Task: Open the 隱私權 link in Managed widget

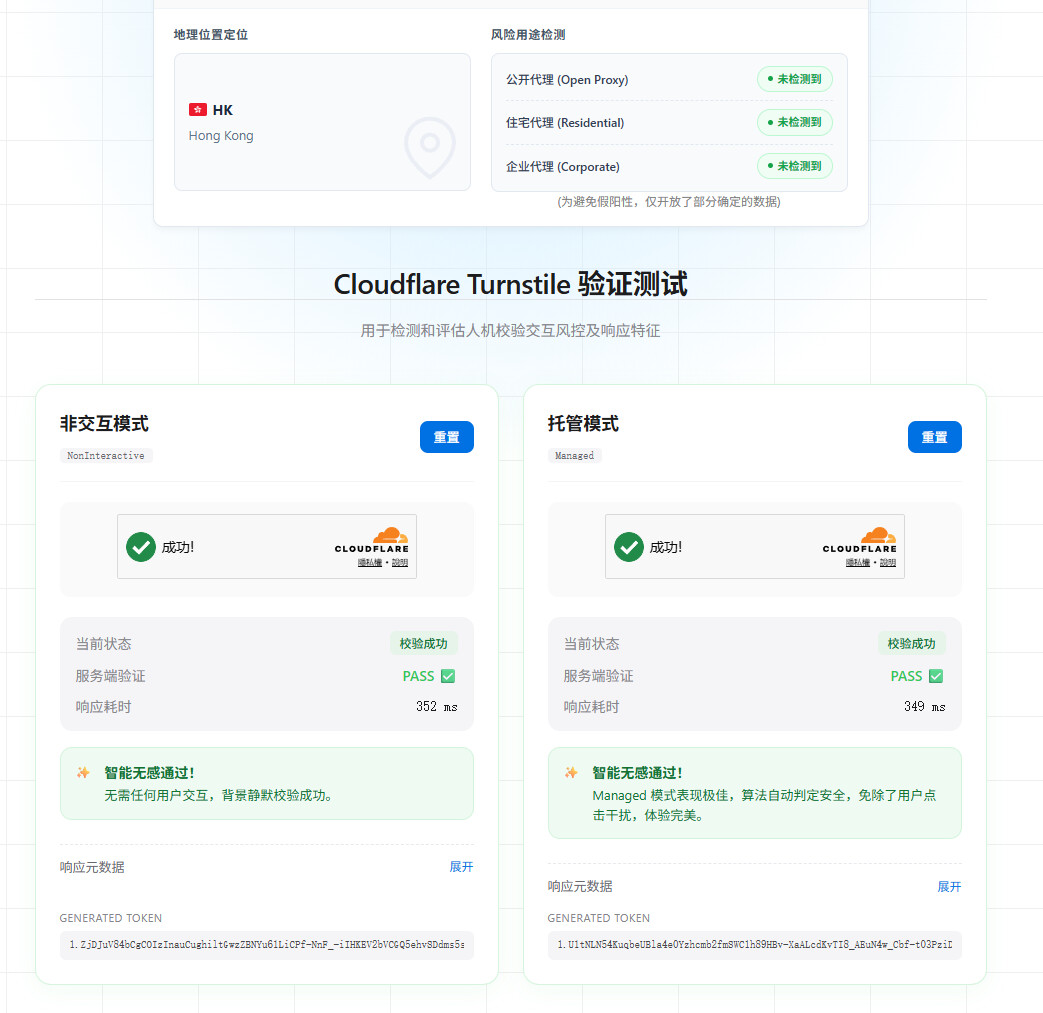Action: (x=857, y=563)
